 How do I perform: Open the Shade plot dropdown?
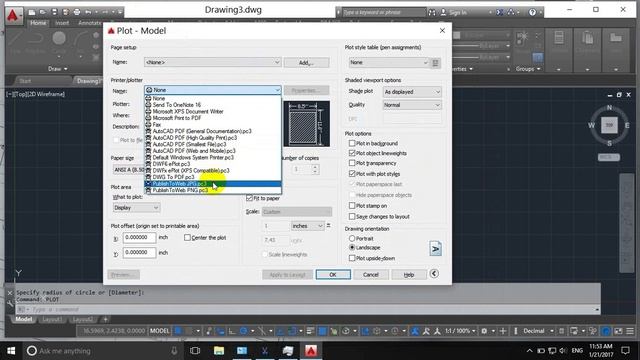coord(412,92)
